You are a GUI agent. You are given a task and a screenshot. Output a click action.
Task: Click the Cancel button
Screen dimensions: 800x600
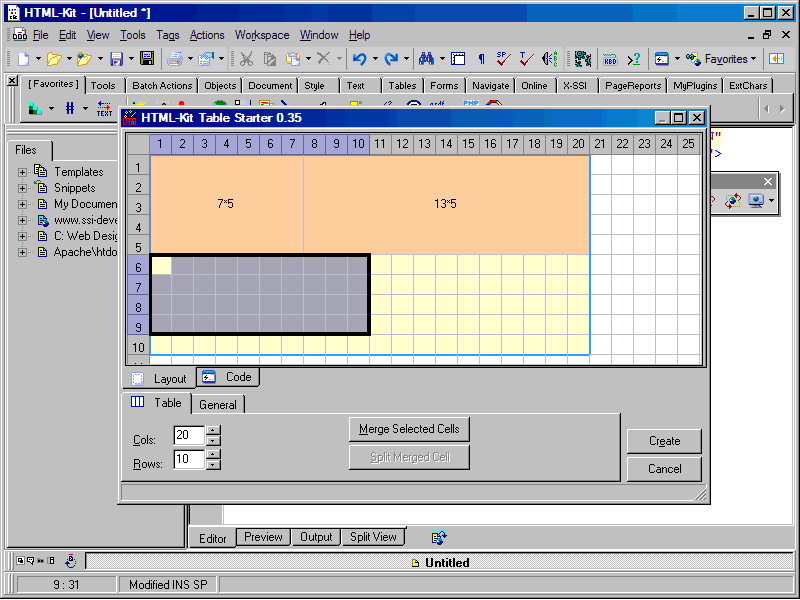[x=664, y=469]
